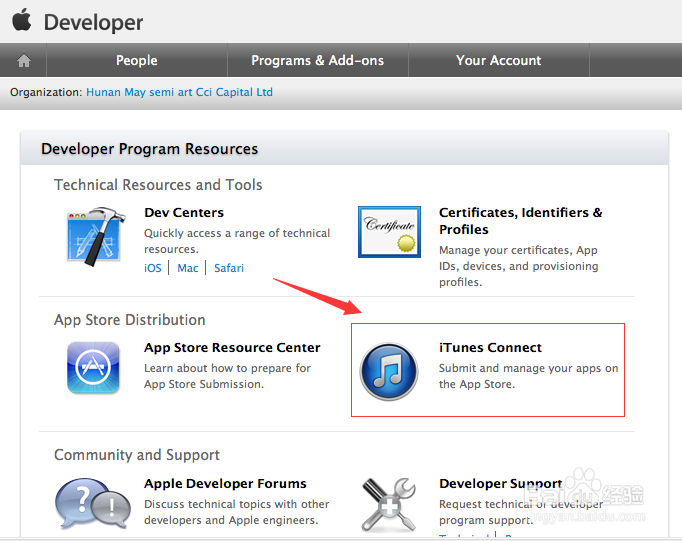Click 'Quickly access a range of technical' text

coord(237,241)
